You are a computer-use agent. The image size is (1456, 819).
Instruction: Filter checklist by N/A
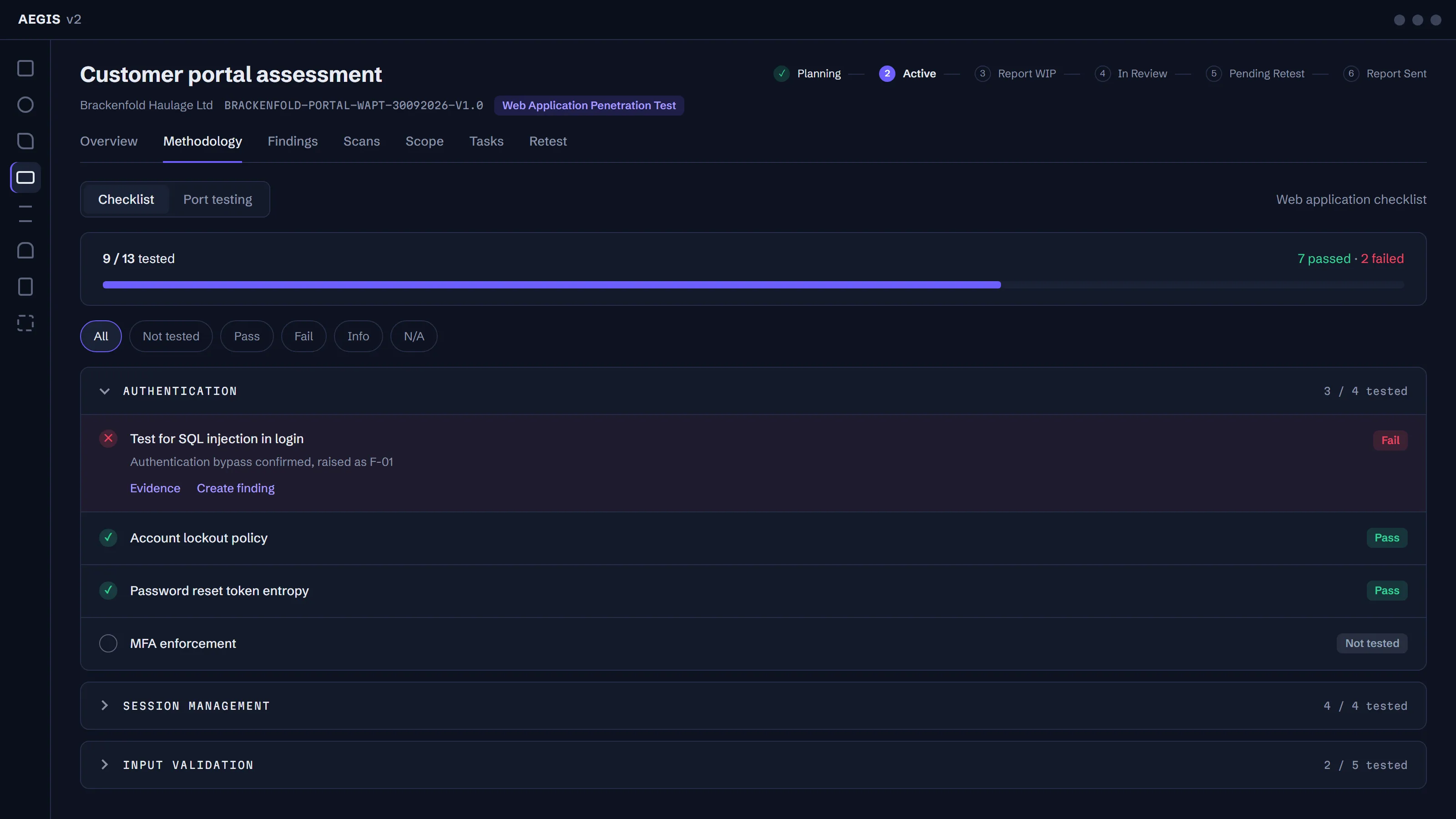pos(414,336)
